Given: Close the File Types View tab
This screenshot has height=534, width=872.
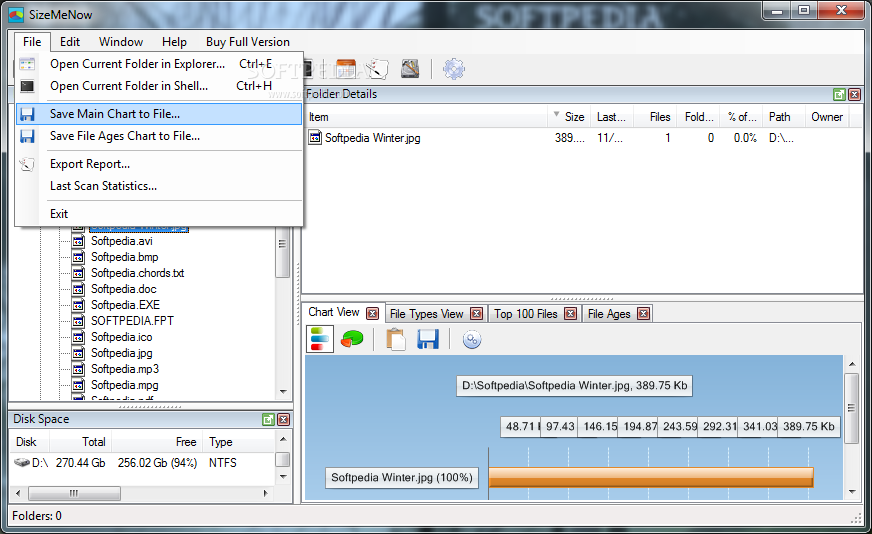Looking at the screenshot, I should (x=477, y=314).
